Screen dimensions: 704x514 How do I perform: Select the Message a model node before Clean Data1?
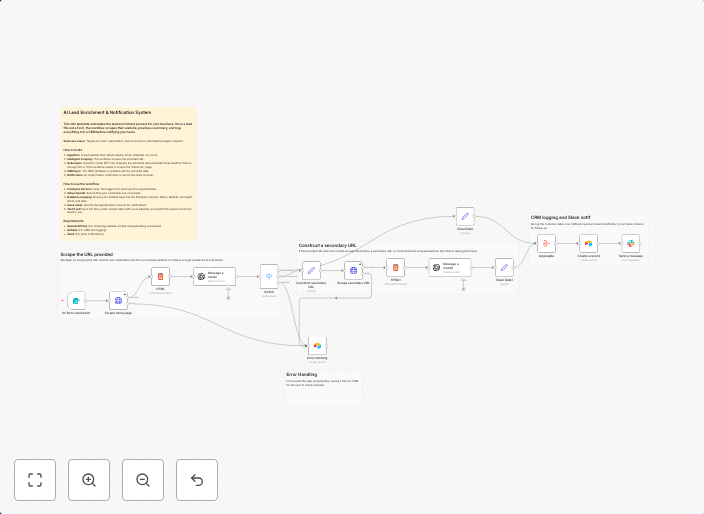point(450,268)
